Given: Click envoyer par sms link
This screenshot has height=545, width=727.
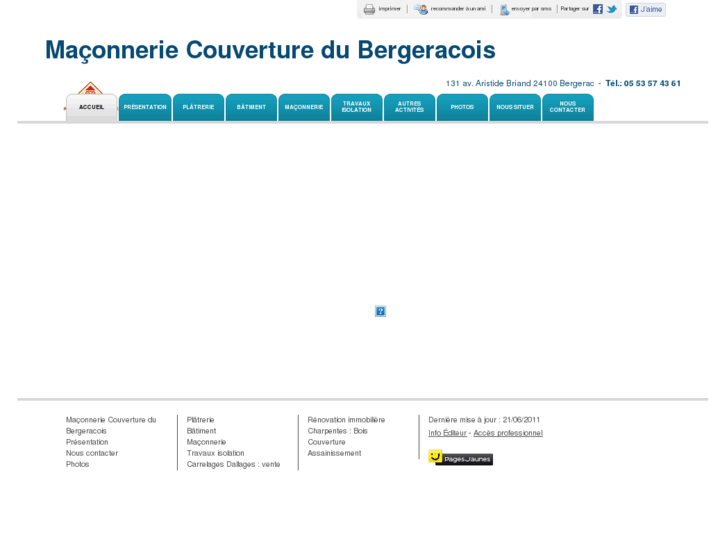Looking at the screenshot, I should [x=531, y=9].
